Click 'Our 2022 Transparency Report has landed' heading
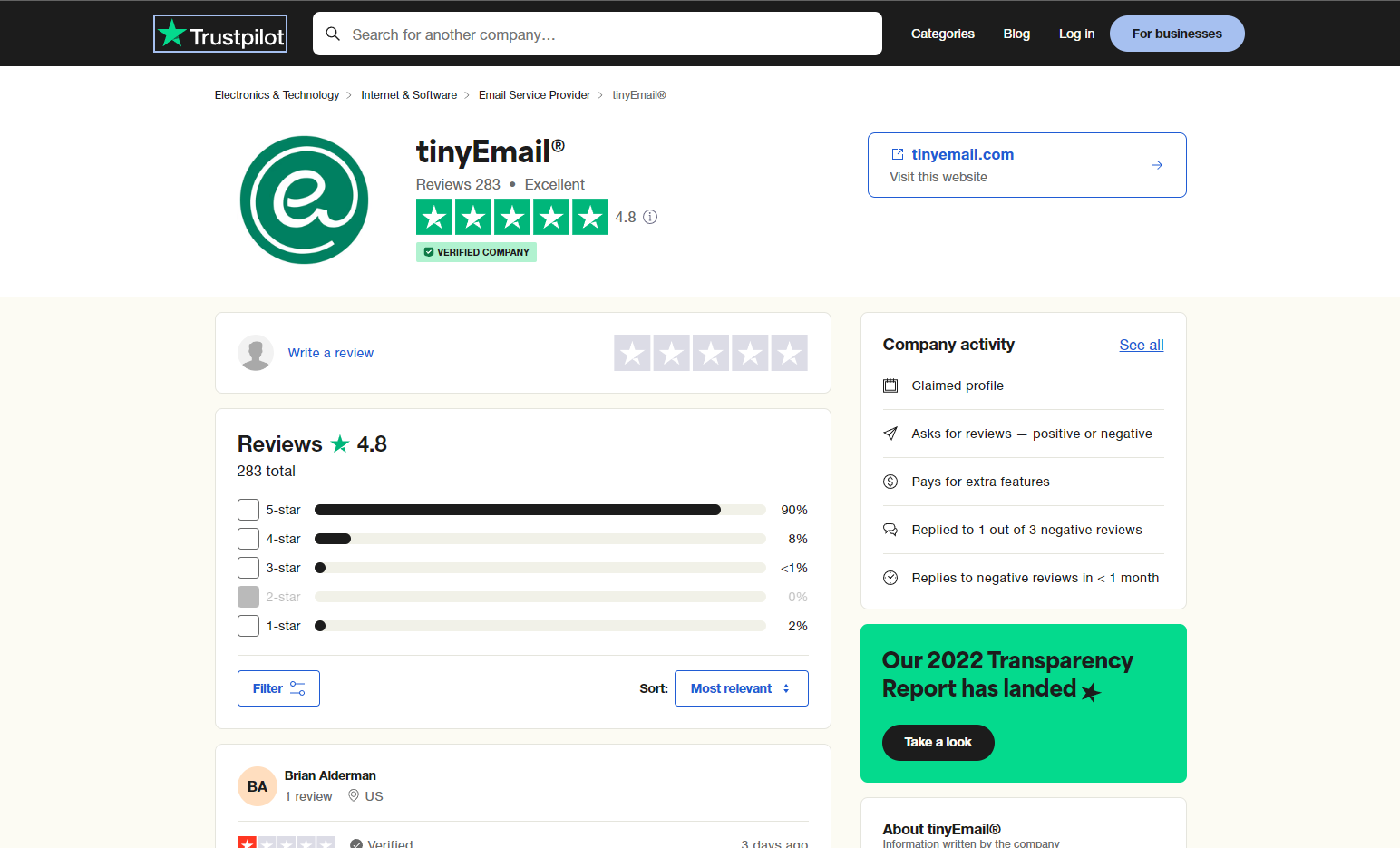The width and height of the screenshot is (1400, 848). click(x=1007, y=675)
